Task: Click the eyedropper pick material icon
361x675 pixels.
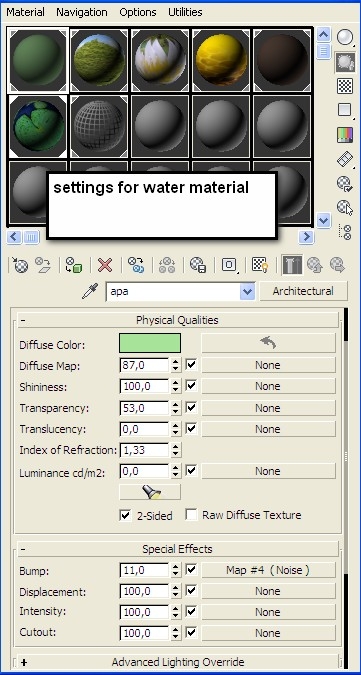Action: point(90,291)
